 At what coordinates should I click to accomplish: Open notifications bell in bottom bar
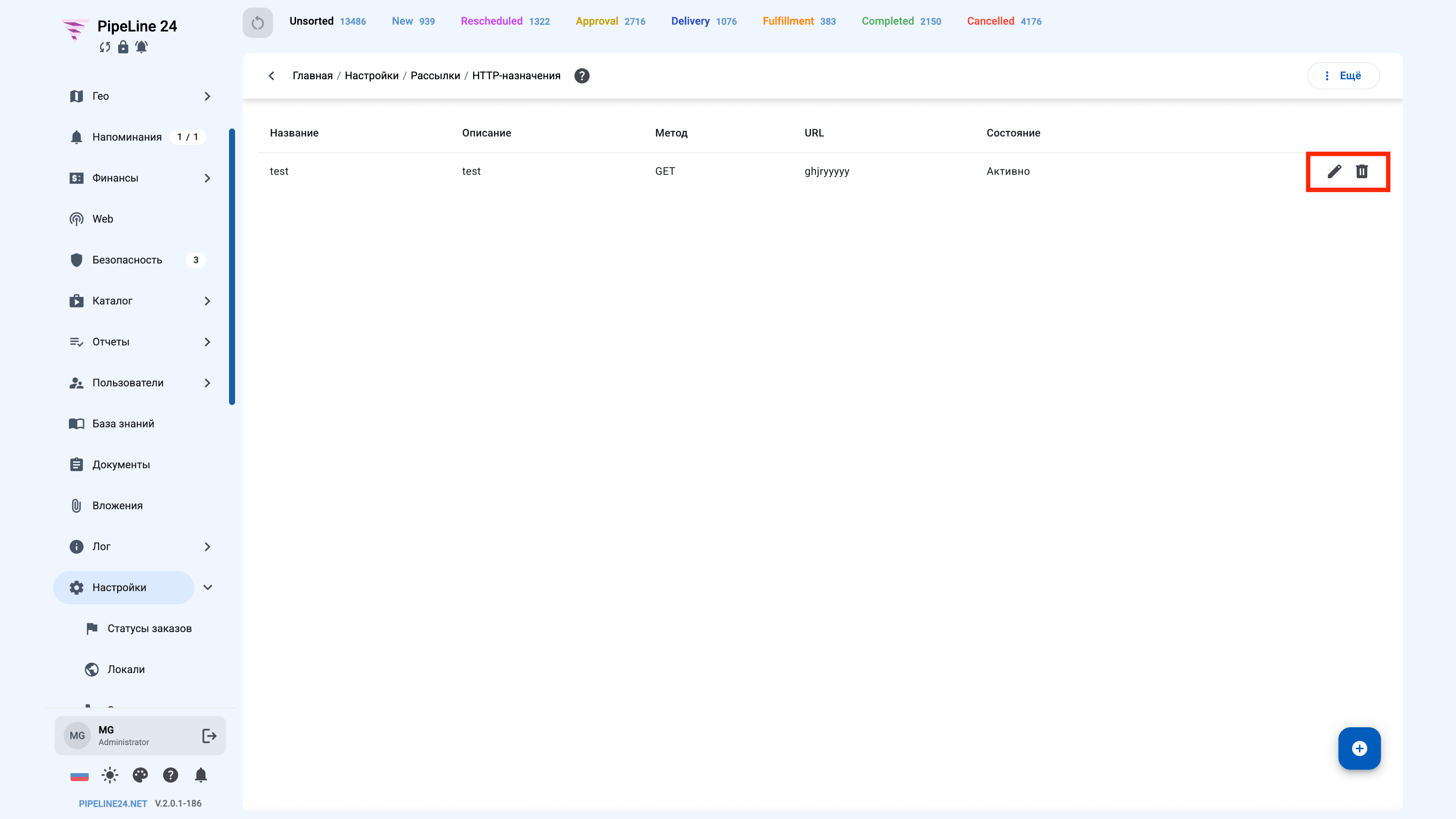pos(201,775)
